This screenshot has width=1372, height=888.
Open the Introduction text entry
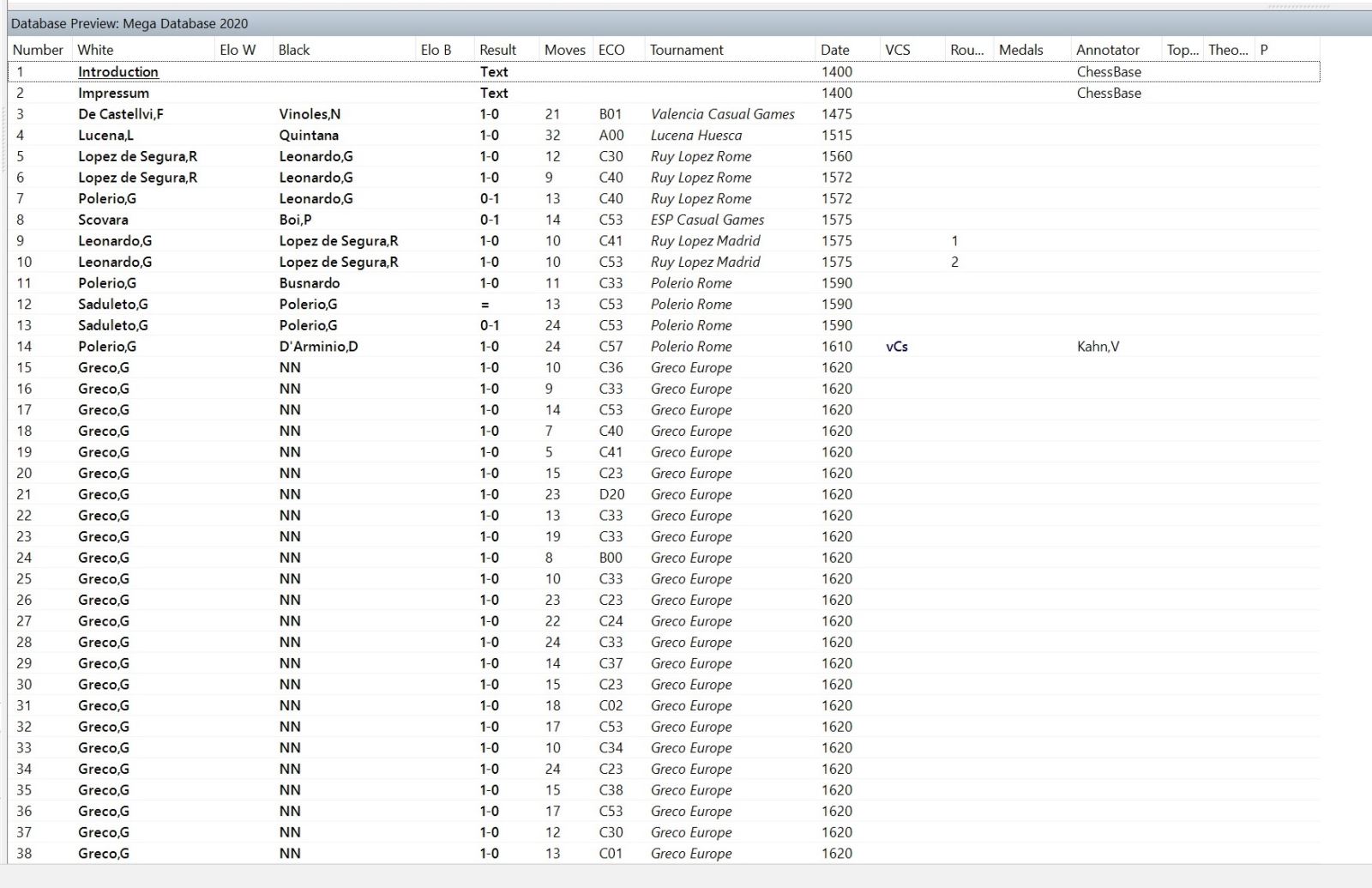pyautogui.click(x=118, y=72)
